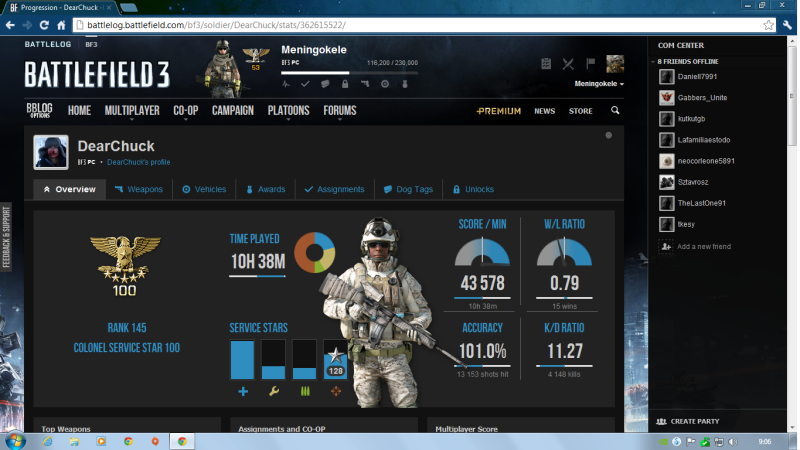Open unlocks padlock icon in header
The height and width of the screenshot is (450, 800).
(345, 84)
